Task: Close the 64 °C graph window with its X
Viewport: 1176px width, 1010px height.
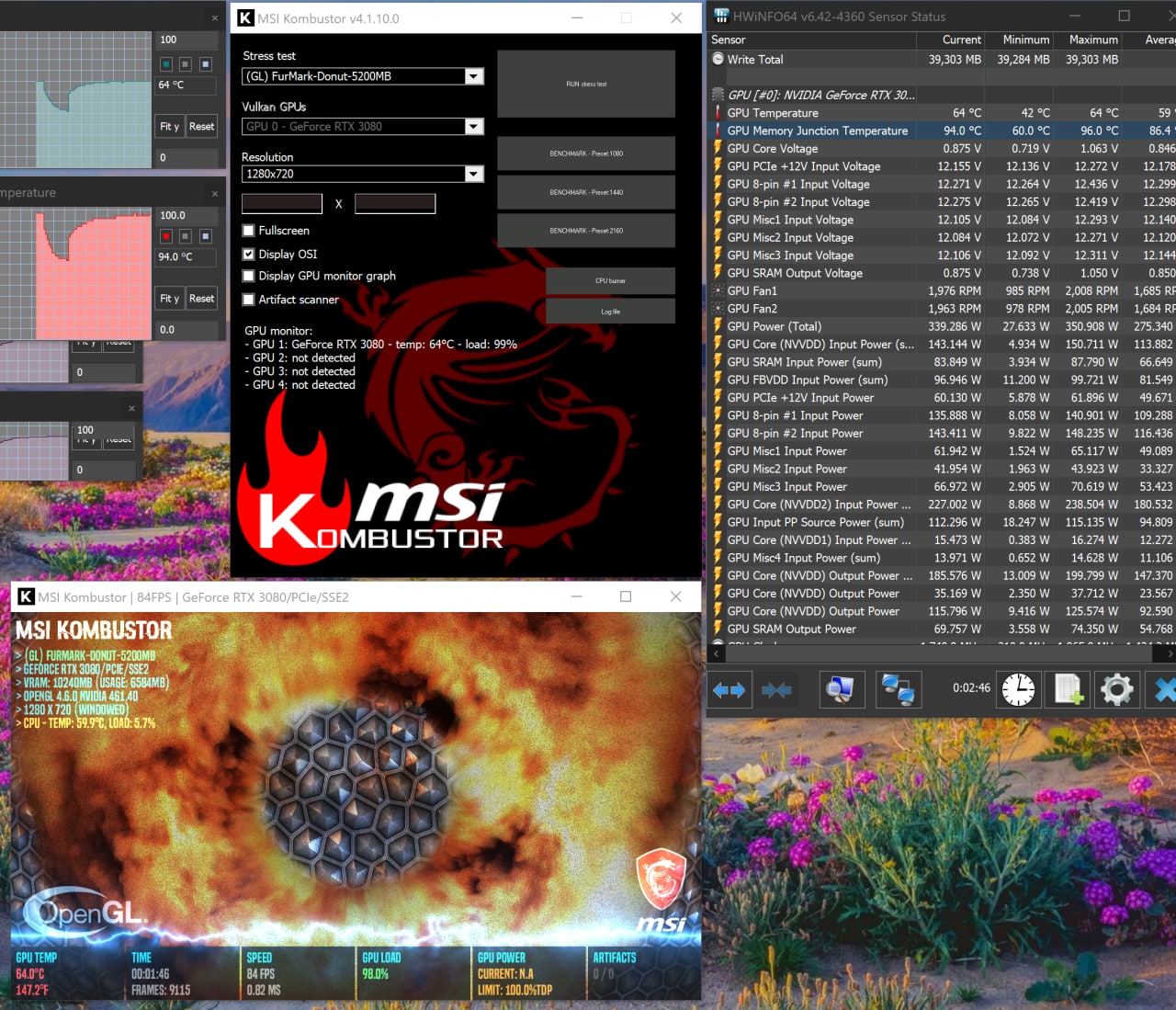Action: pos(215,17)
